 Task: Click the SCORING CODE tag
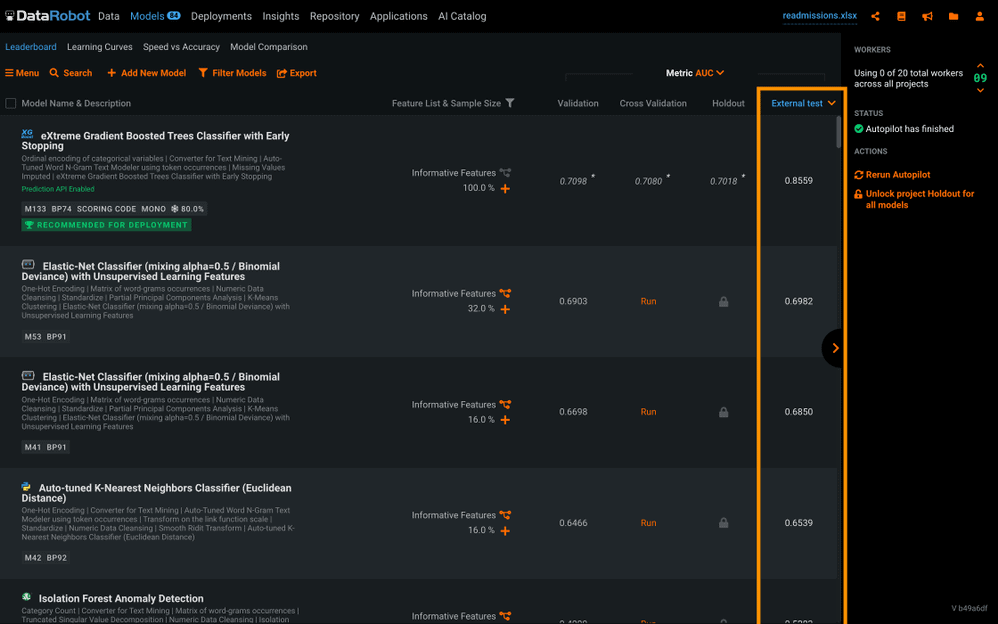pos(106,209)
